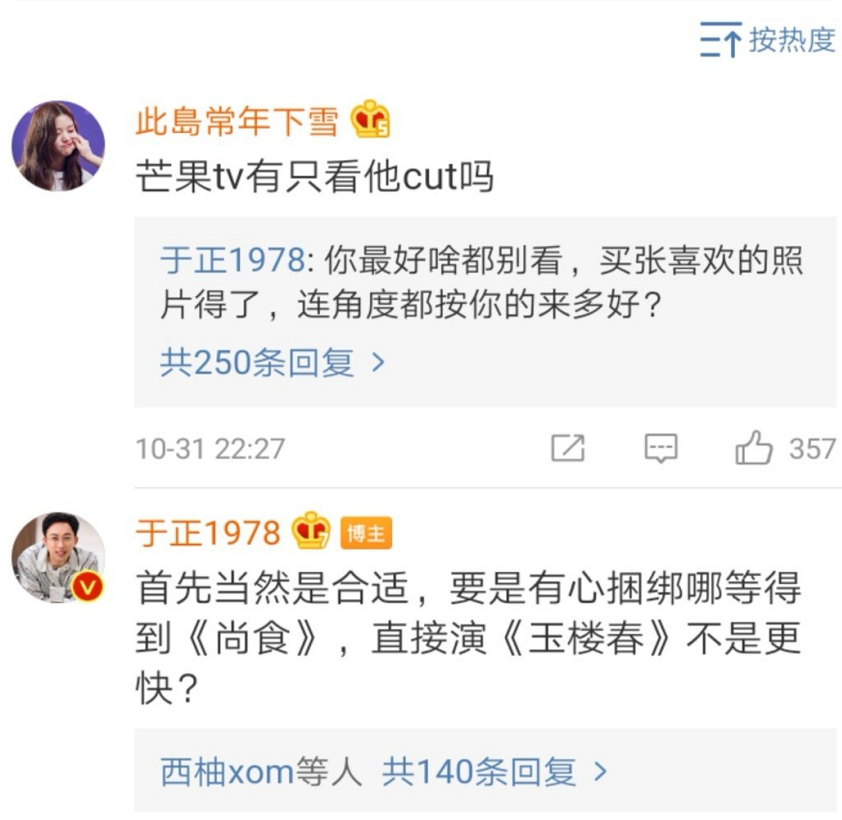
Task: Tap the crown membership badge beside 此島常年下雪
Action: click(x=370, y=119)
